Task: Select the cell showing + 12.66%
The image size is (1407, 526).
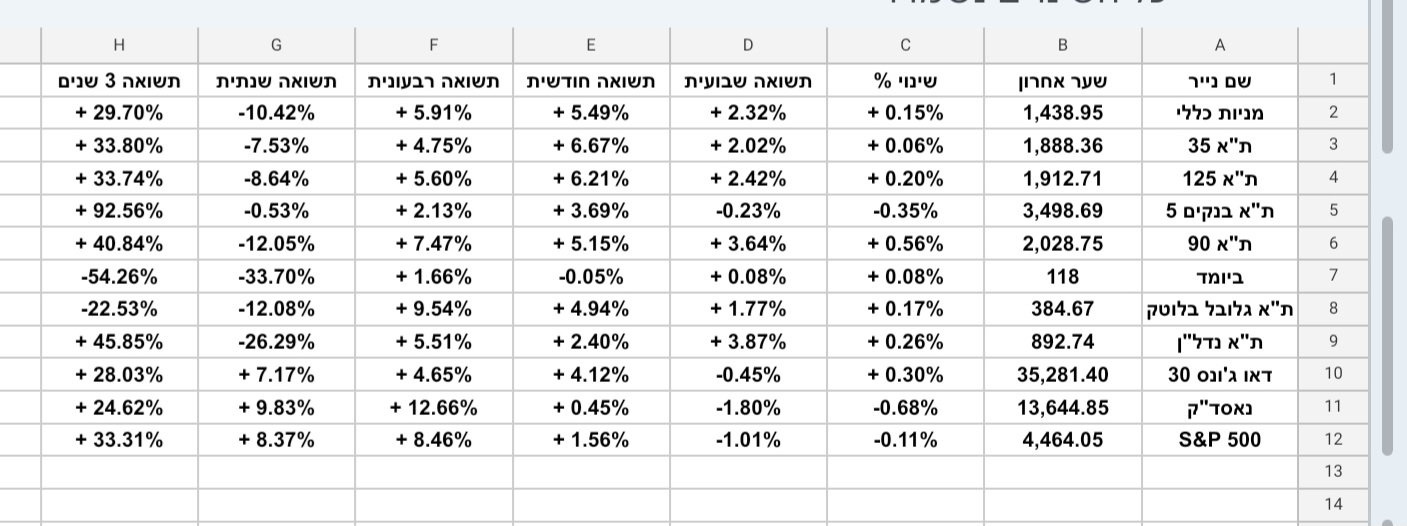Action: click(x=433, y=407)
